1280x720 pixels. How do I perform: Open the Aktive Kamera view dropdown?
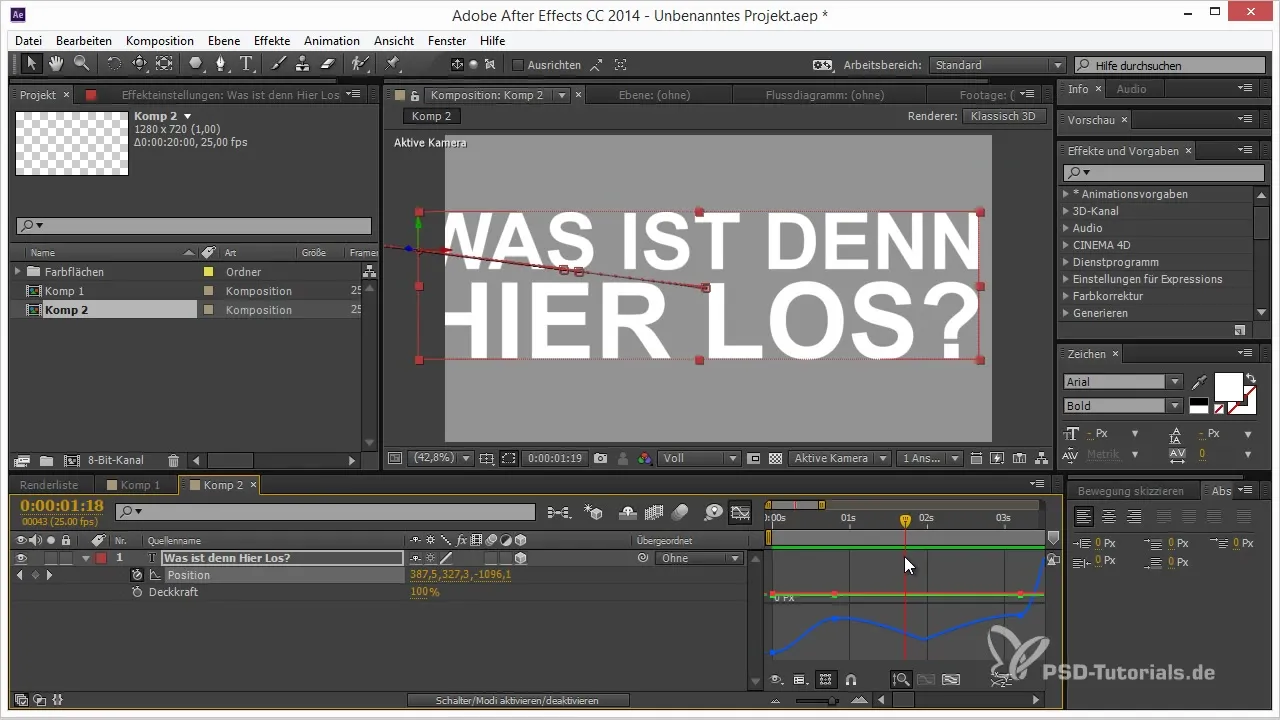point(839,458)
